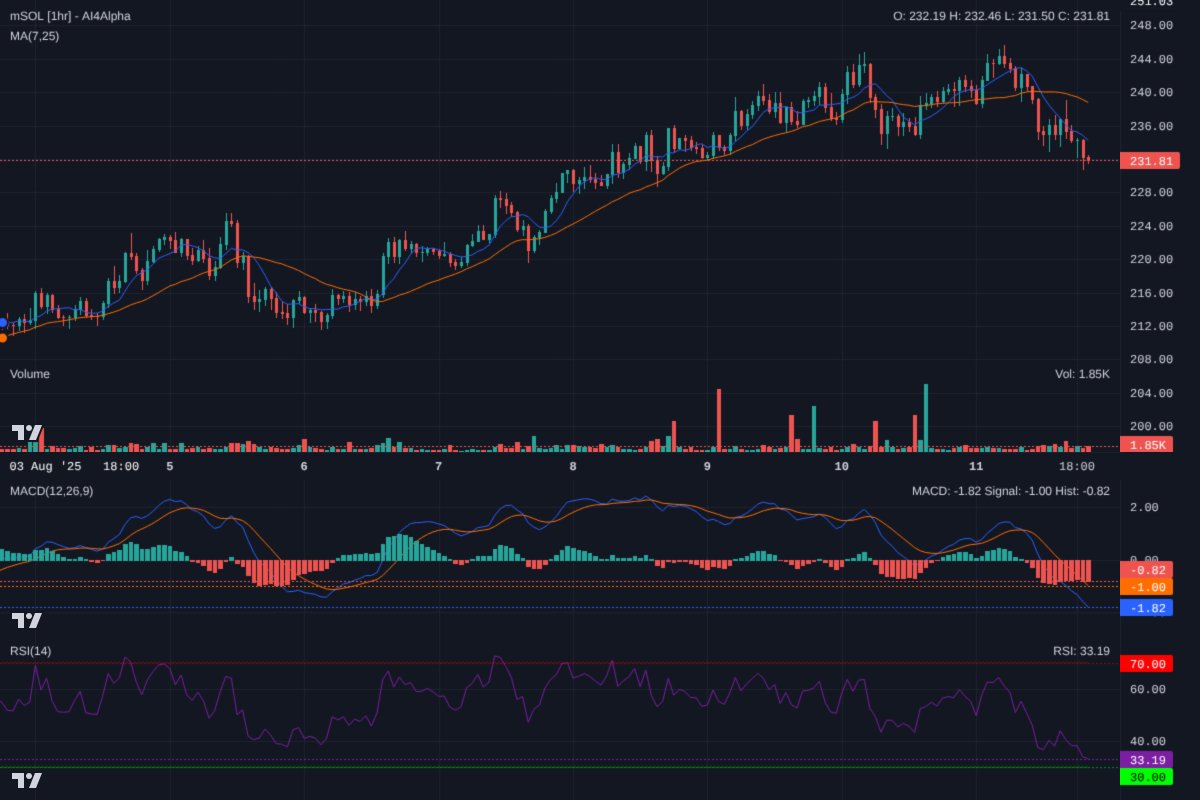The width and height of the screenshot is (1200, 800).
Task: Click day 8 on the time axis
Action: 573,466
